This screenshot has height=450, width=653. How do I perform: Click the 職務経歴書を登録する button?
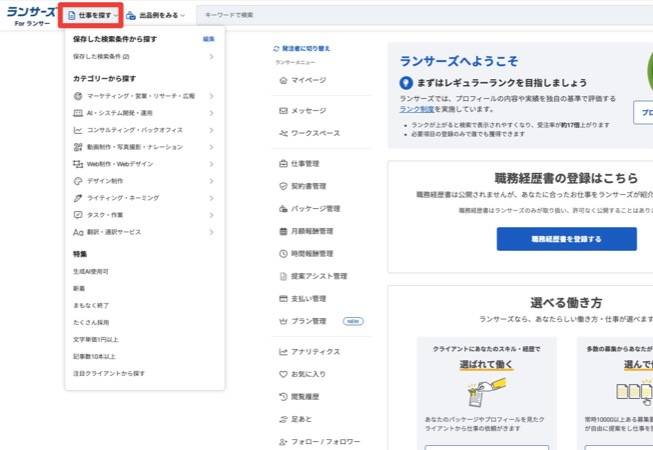point(566,239)
